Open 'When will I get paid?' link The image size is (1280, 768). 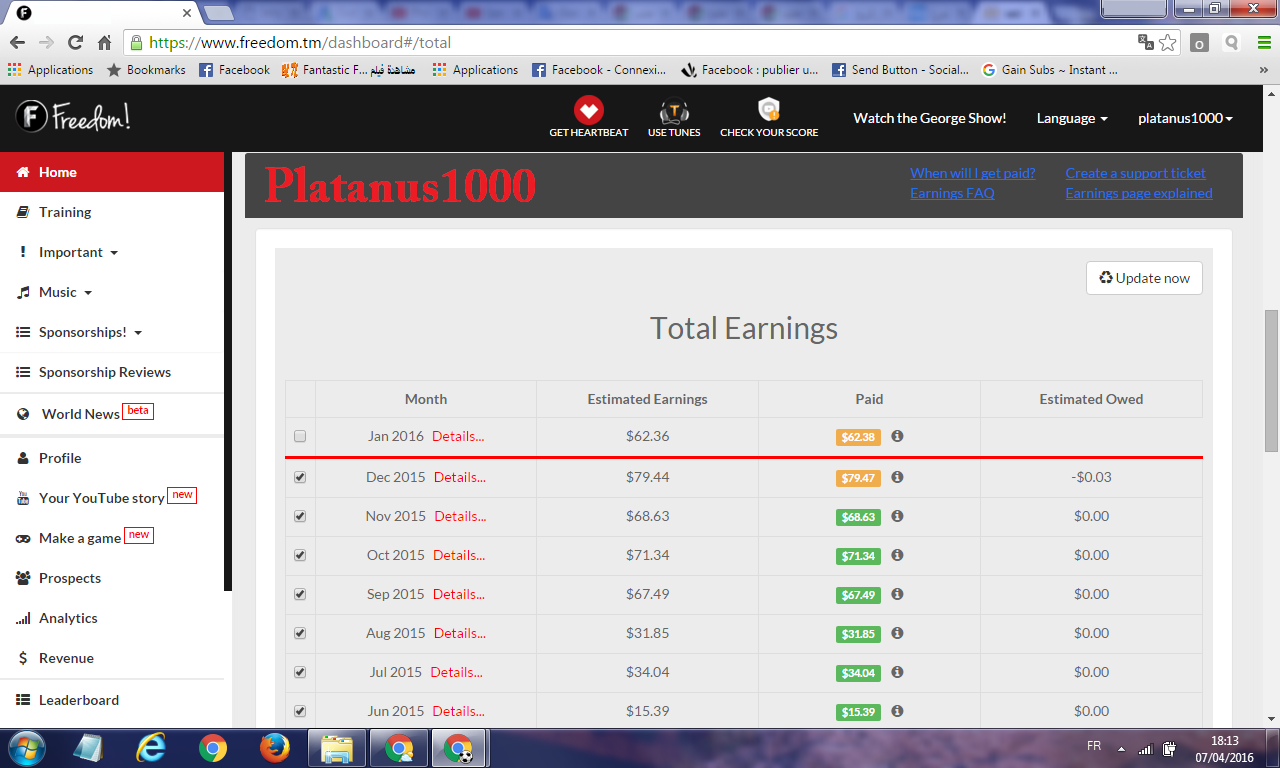(972, 173)
